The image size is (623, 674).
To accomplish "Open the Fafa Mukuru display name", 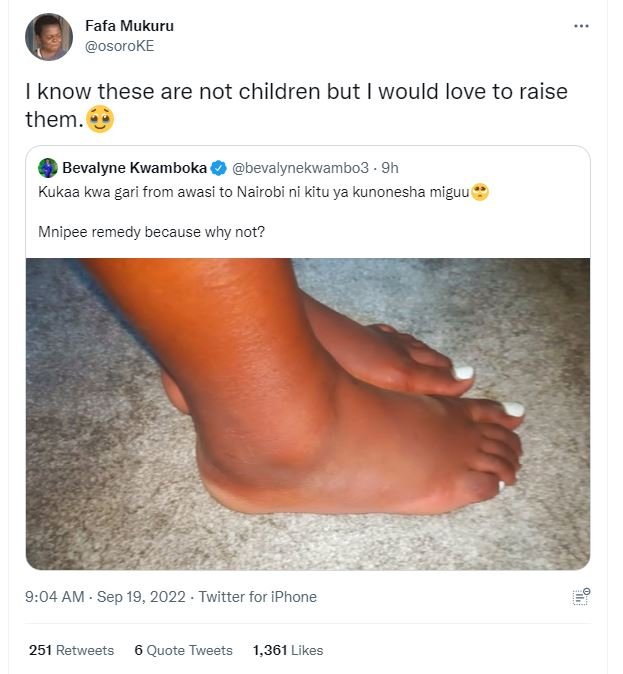I will point(129,26).
